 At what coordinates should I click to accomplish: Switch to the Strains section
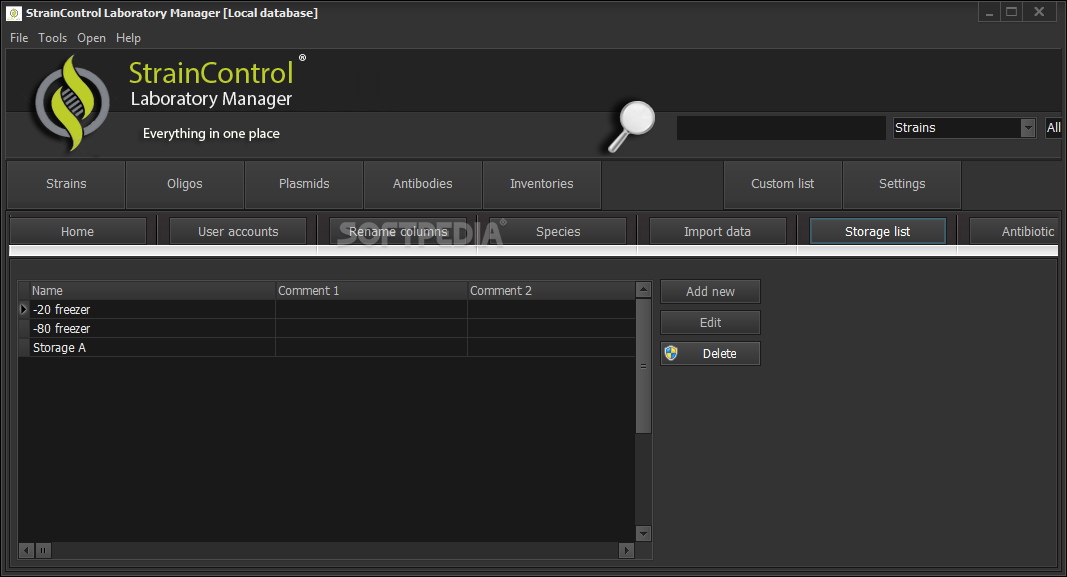tap(66, 184)
